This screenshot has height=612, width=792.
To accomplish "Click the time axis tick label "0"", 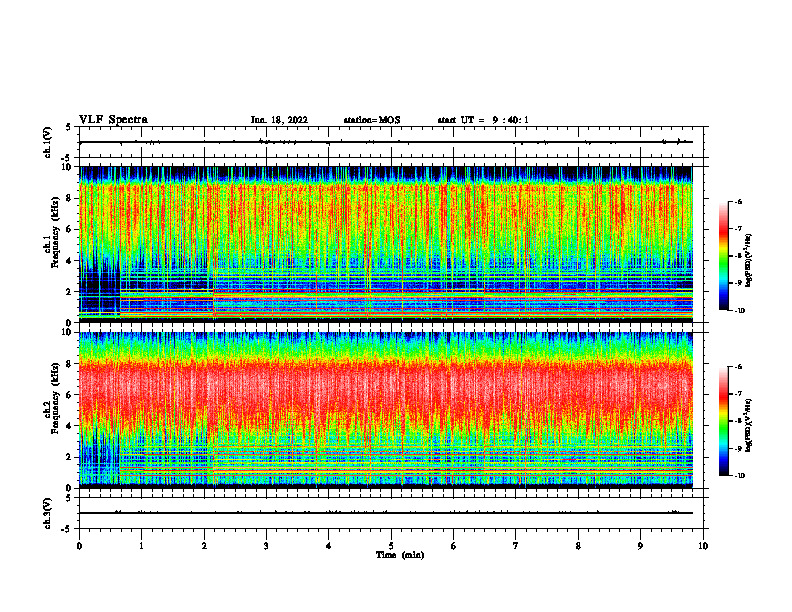I will [79, 546].
